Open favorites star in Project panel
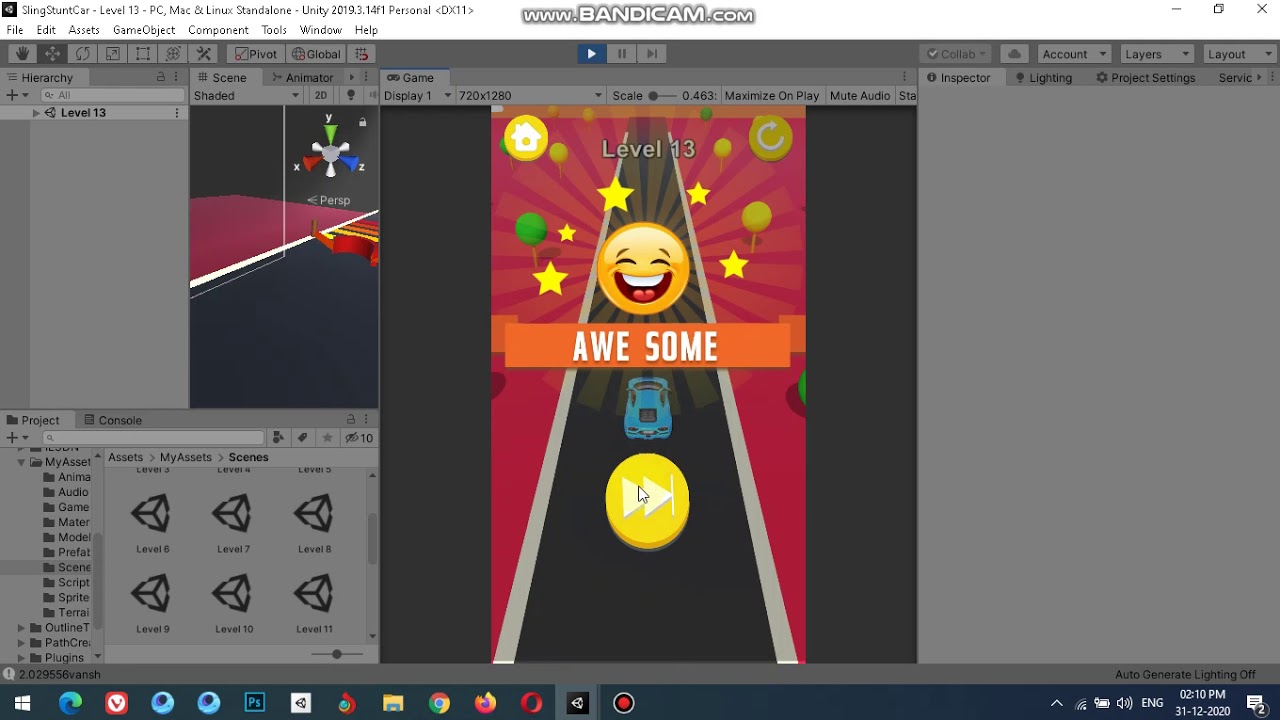Viewport: 1280px width, 720px height. pos(327,438)
